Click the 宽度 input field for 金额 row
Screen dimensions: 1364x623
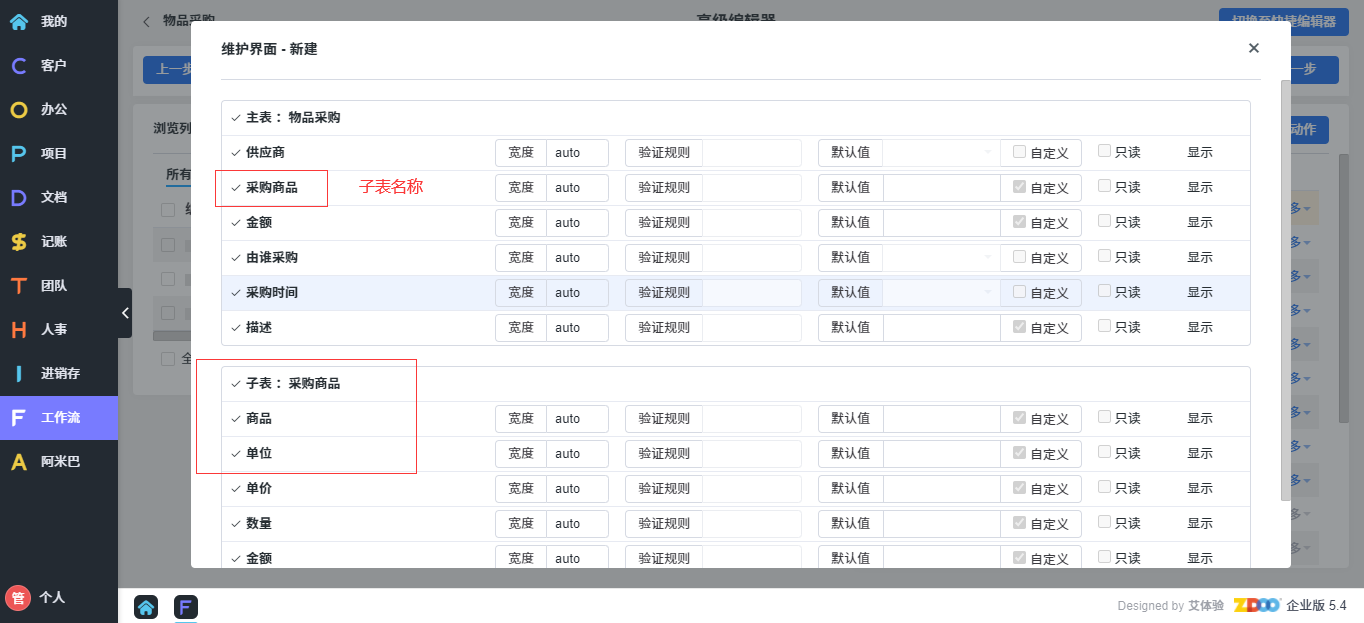point(577,223)
